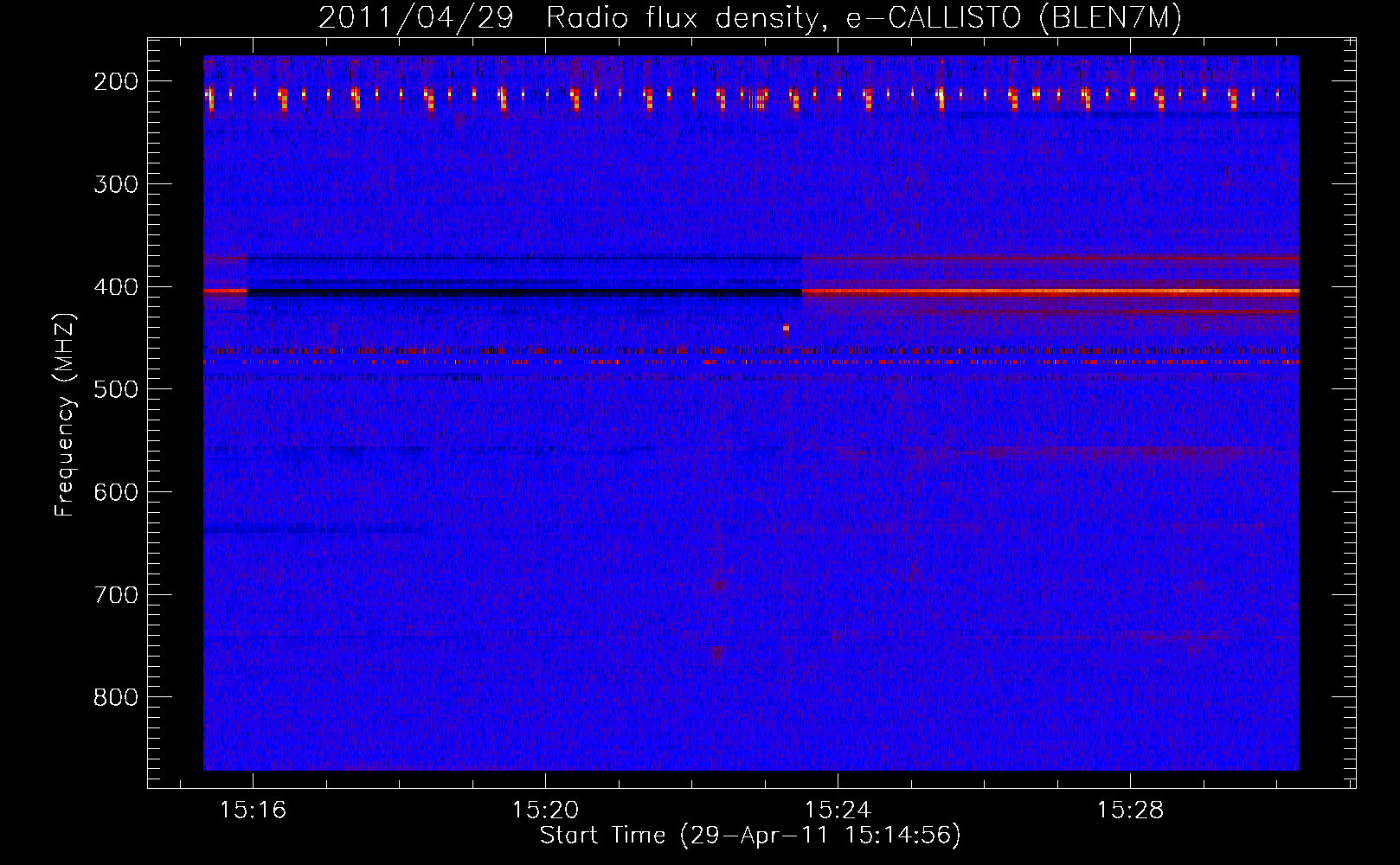1400x865 pixels.
Task: Click the 400 frequency tick label
Action: pos(115,287)
